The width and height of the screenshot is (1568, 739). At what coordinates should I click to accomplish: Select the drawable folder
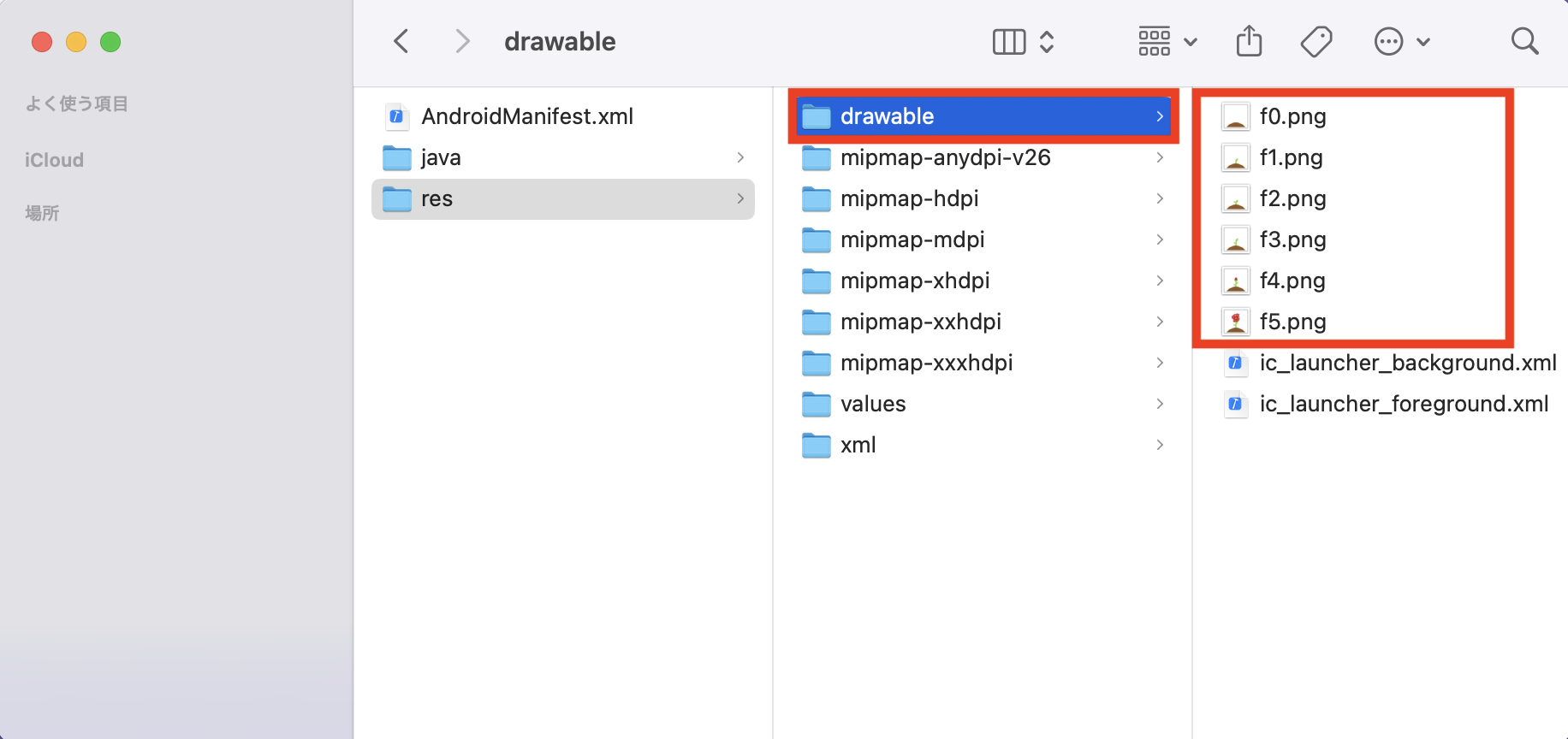coord(983,116)
